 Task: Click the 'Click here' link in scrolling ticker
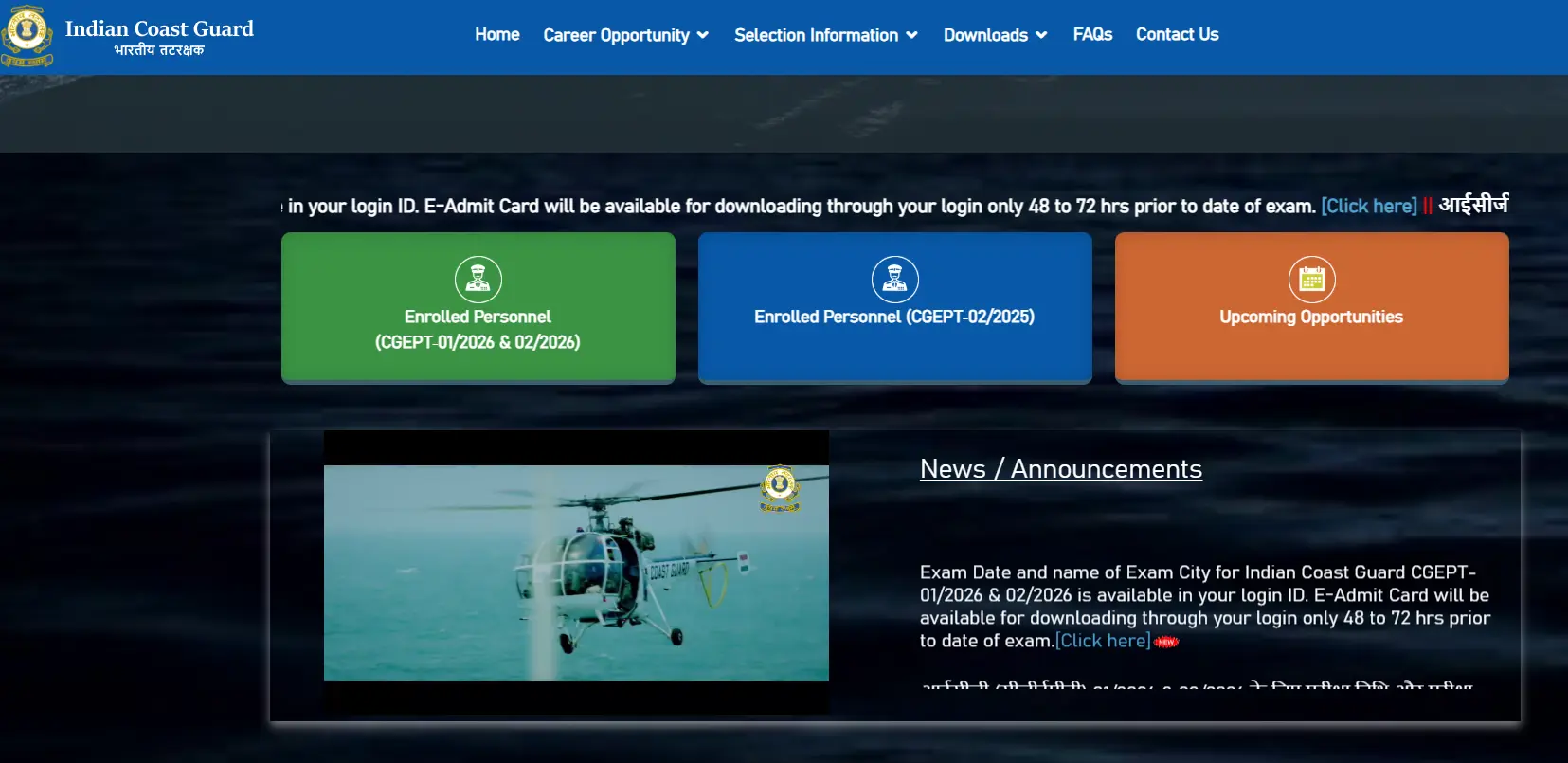(1369, 206)
